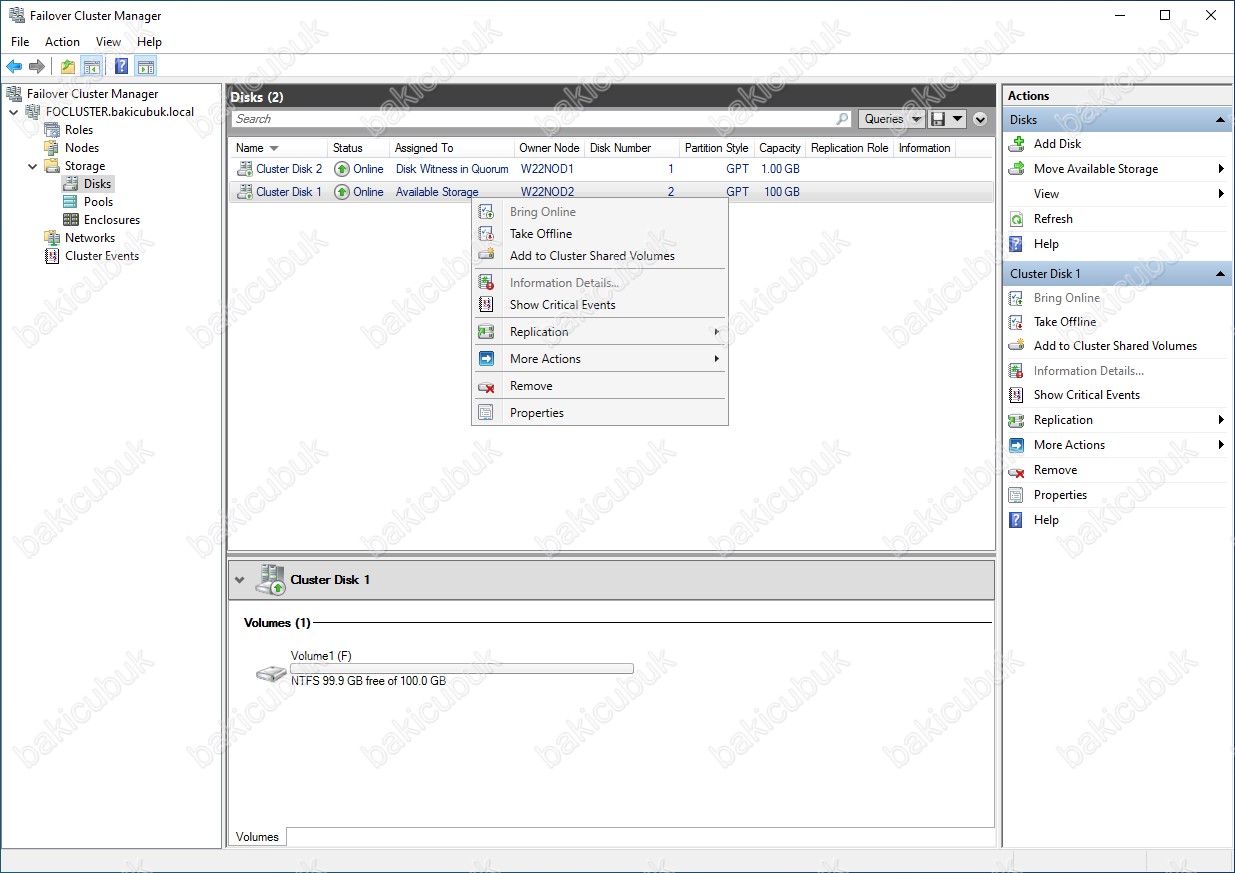Click the round expand chevron beside the search bar
The image size is (1235, 873).
pos(980,119)
